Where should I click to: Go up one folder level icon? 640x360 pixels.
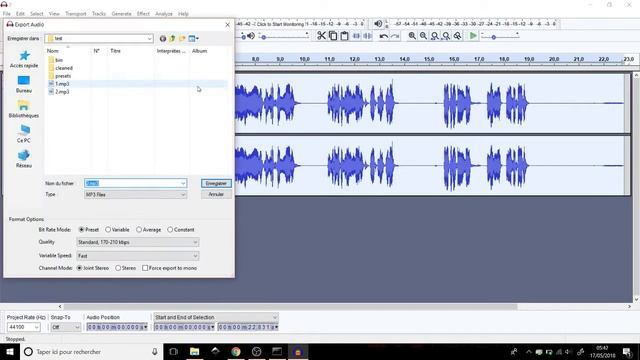coord(172,38)
